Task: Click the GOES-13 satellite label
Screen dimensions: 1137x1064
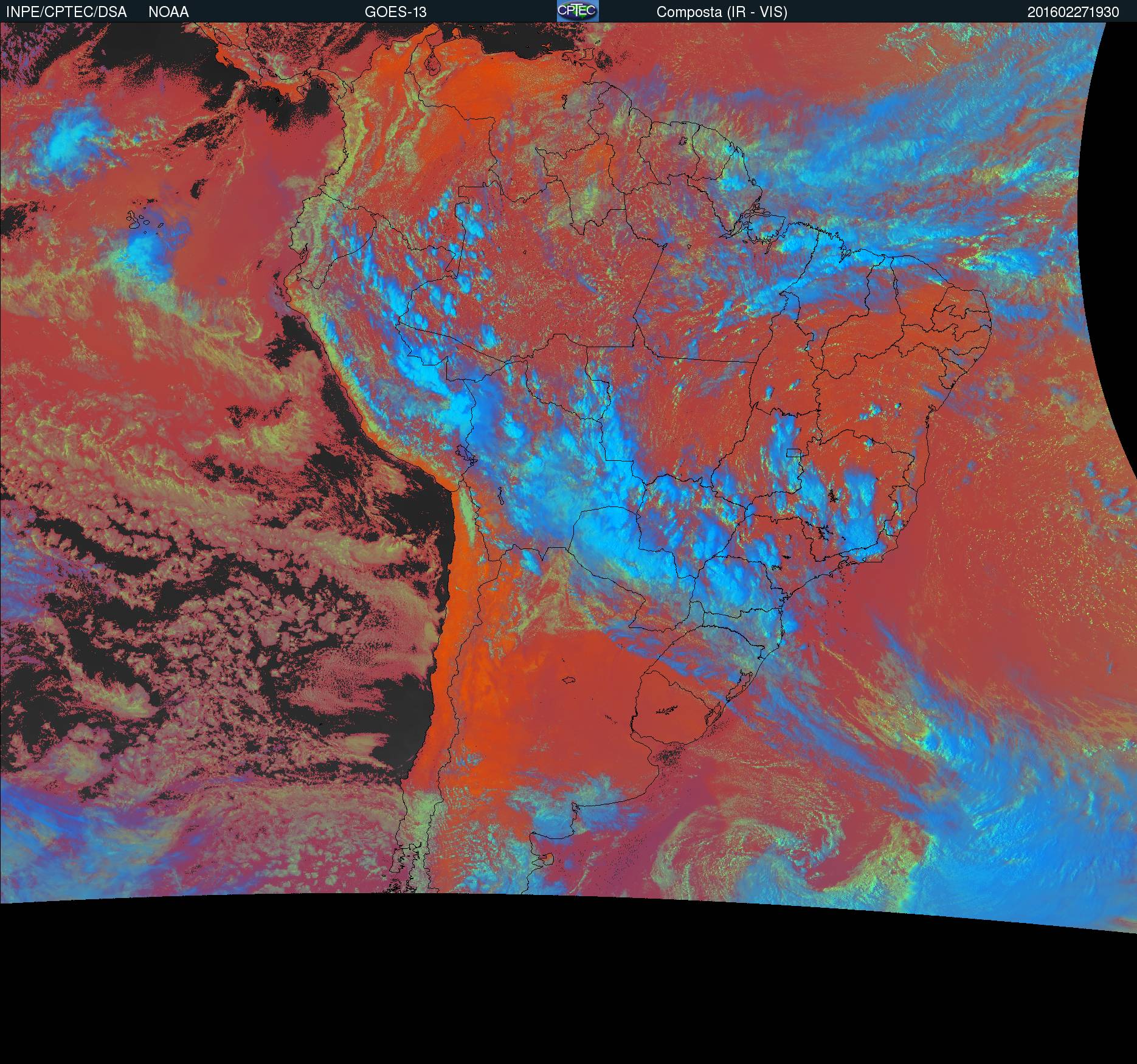Action: [x=396, y=12]
